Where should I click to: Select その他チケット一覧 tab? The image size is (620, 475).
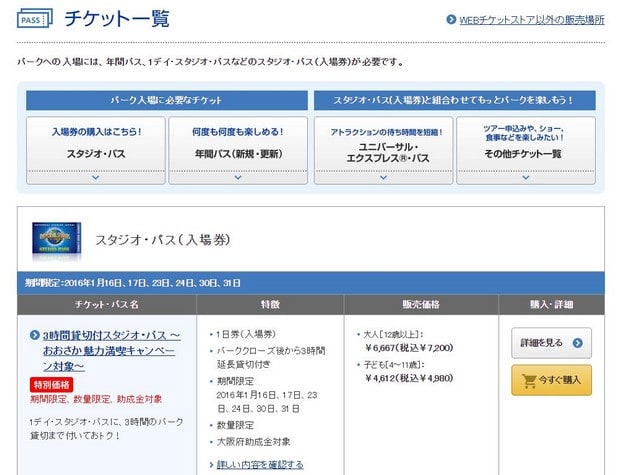[x=526, y=150]
